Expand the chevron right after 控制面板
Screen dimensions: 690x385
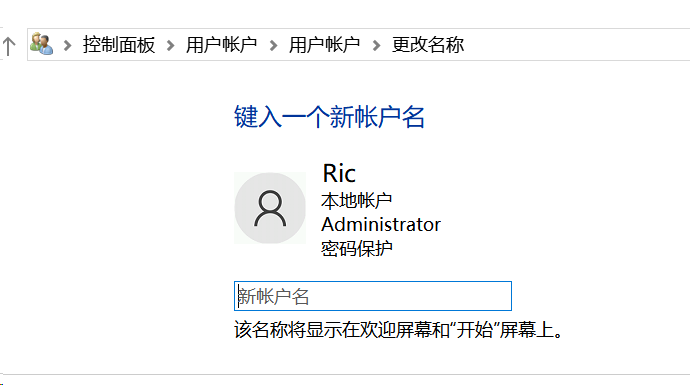coord(170,45)
